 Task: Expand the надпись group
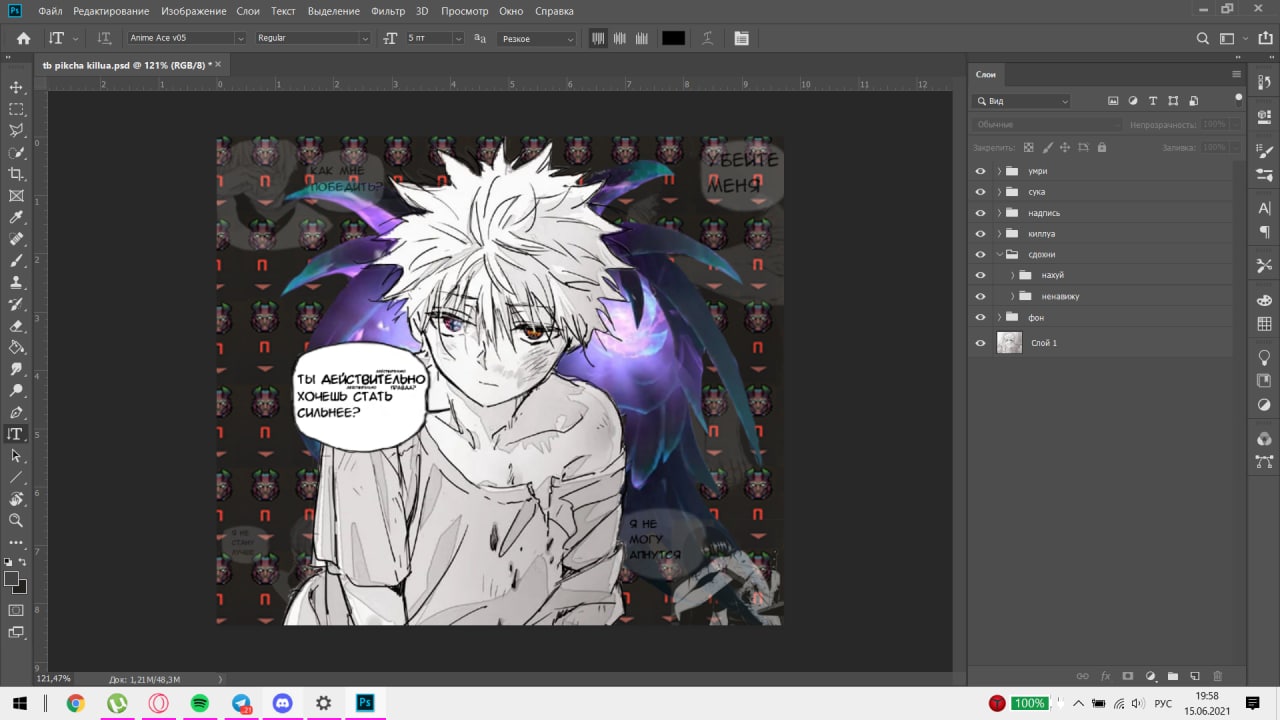point(999,213)
